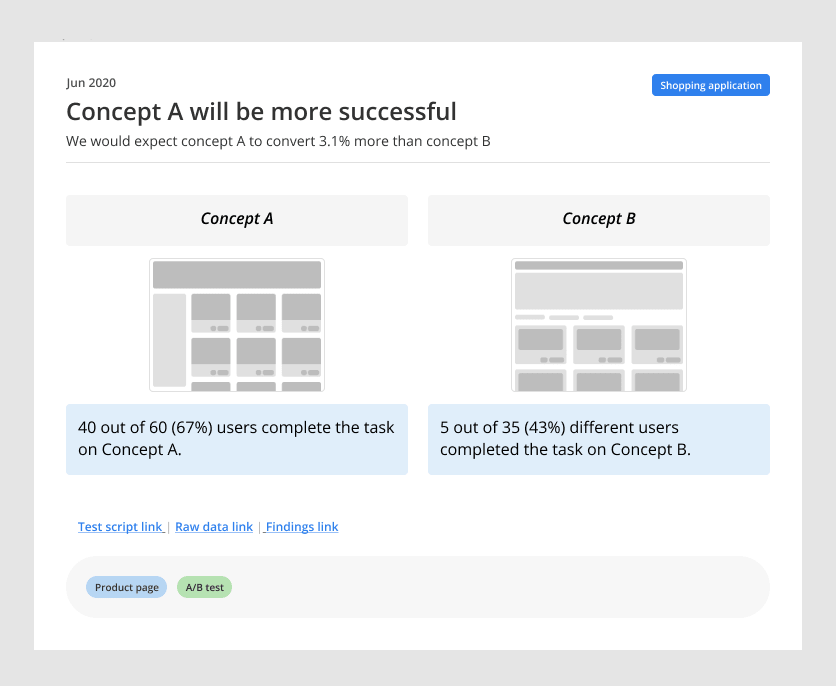Click the Concept A 67% completion result box
836x686 pixels.
coord(237,439)
